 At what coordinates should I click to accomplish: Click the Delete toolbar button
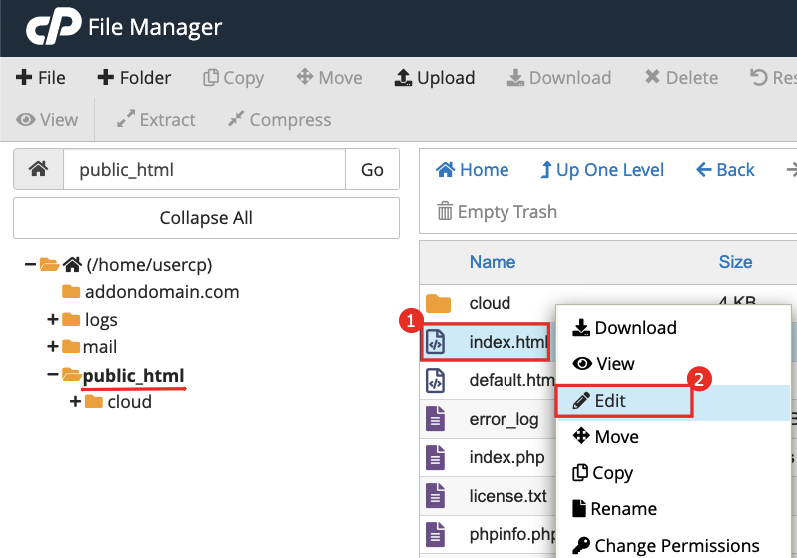pyautogui.click(x=681, y=78)
